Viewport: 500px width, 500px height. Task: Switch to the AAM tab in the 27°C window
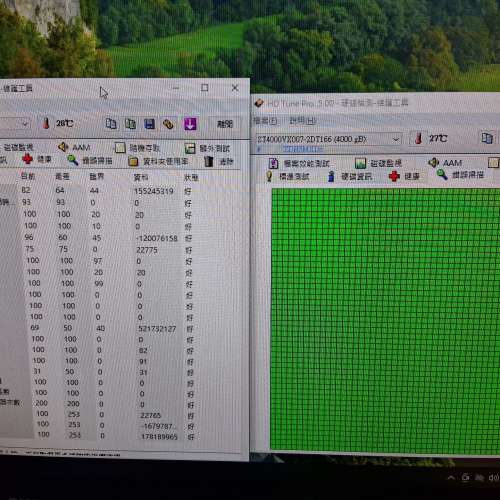click(x=445, y=163)
